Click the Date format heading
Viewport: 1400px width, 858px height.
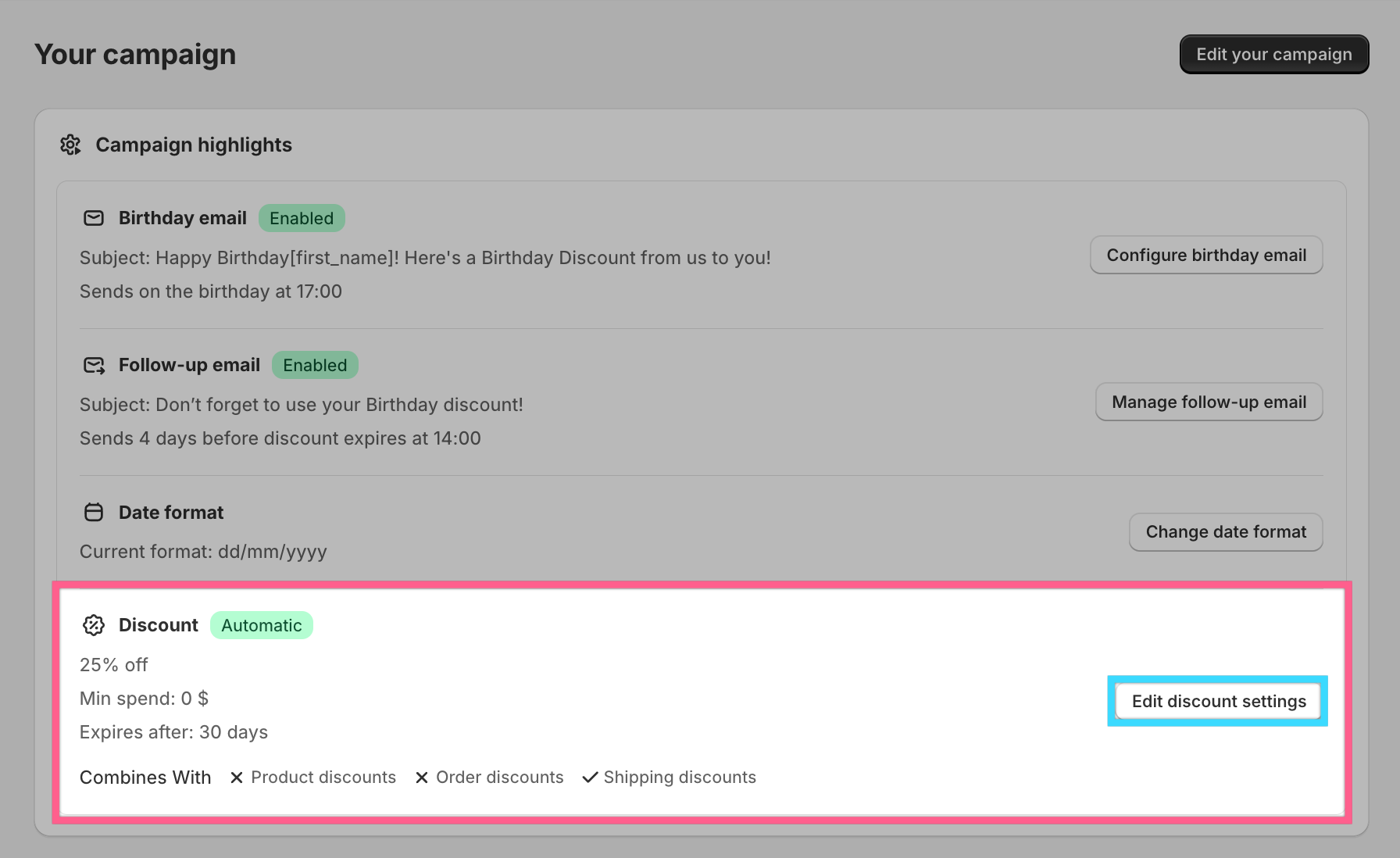tap(171, 513)
